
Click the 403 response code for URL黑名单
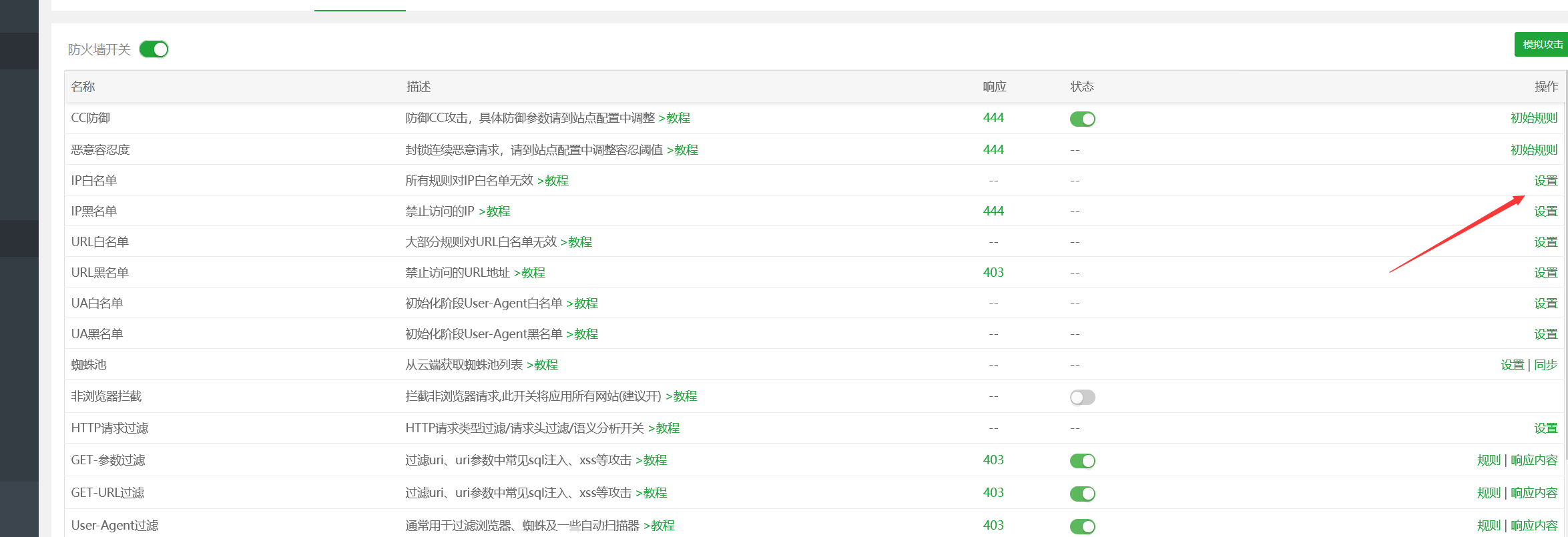tap(993, 273)
